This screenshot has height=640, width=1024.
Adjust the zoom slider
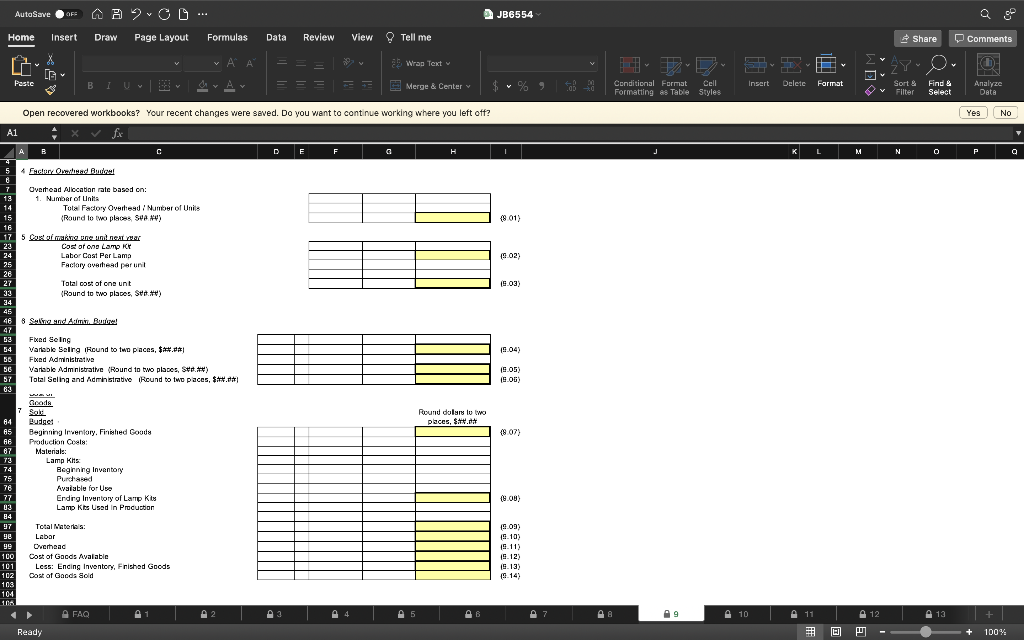tap(925, 632)
